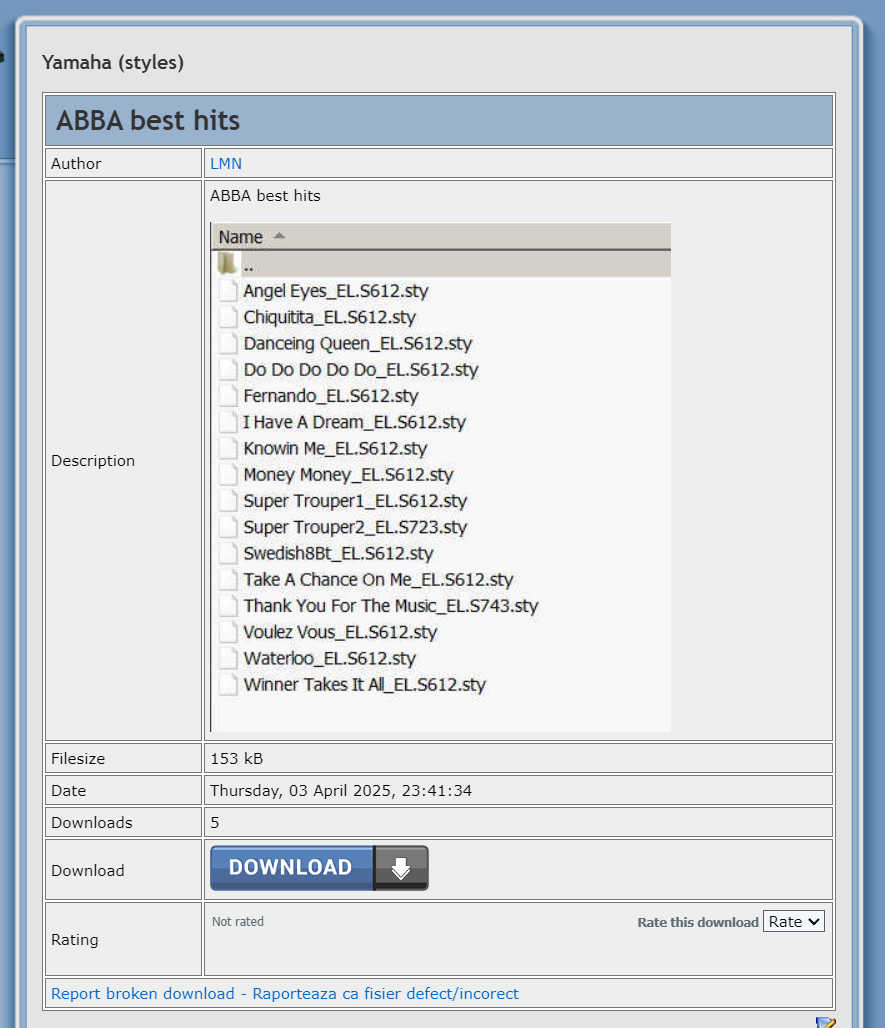Click Report broken download link
The image size is (885, 1028).
pos(285,993)
